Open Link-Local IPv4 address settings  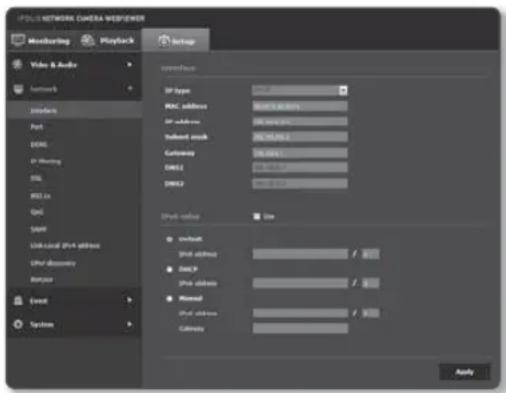click(65, 246)
